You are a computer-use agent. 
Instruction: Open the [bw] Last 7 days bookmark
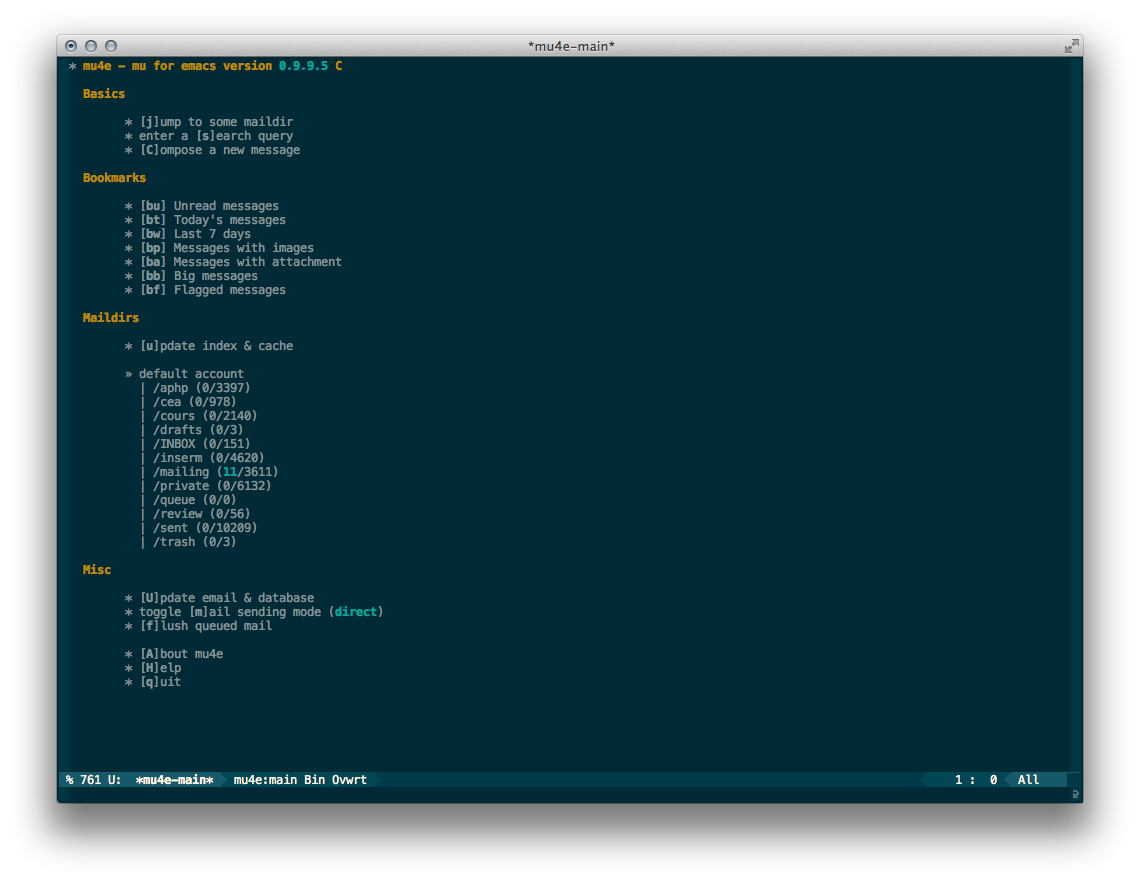(x=195, y=233)
